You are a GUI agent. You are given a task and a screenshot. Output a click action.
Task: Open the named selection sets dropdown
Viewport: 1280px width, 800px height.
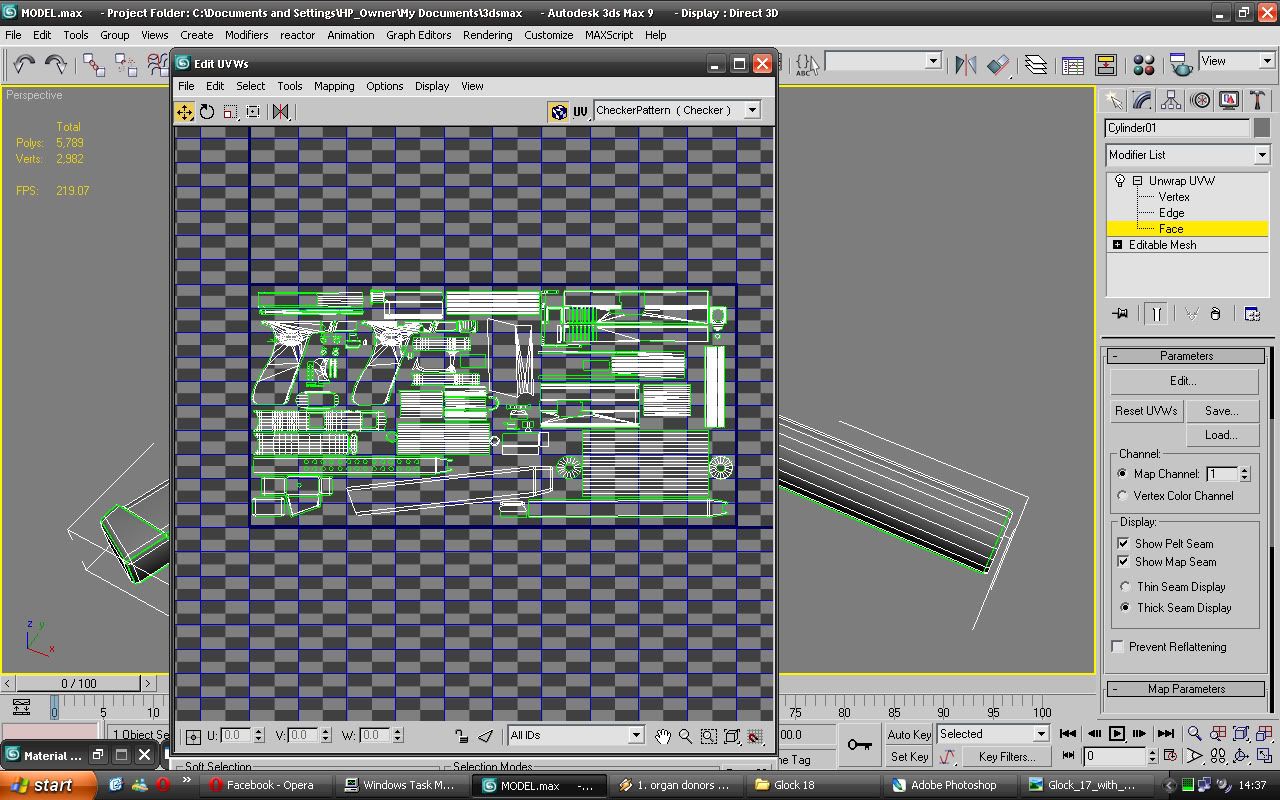883,62
